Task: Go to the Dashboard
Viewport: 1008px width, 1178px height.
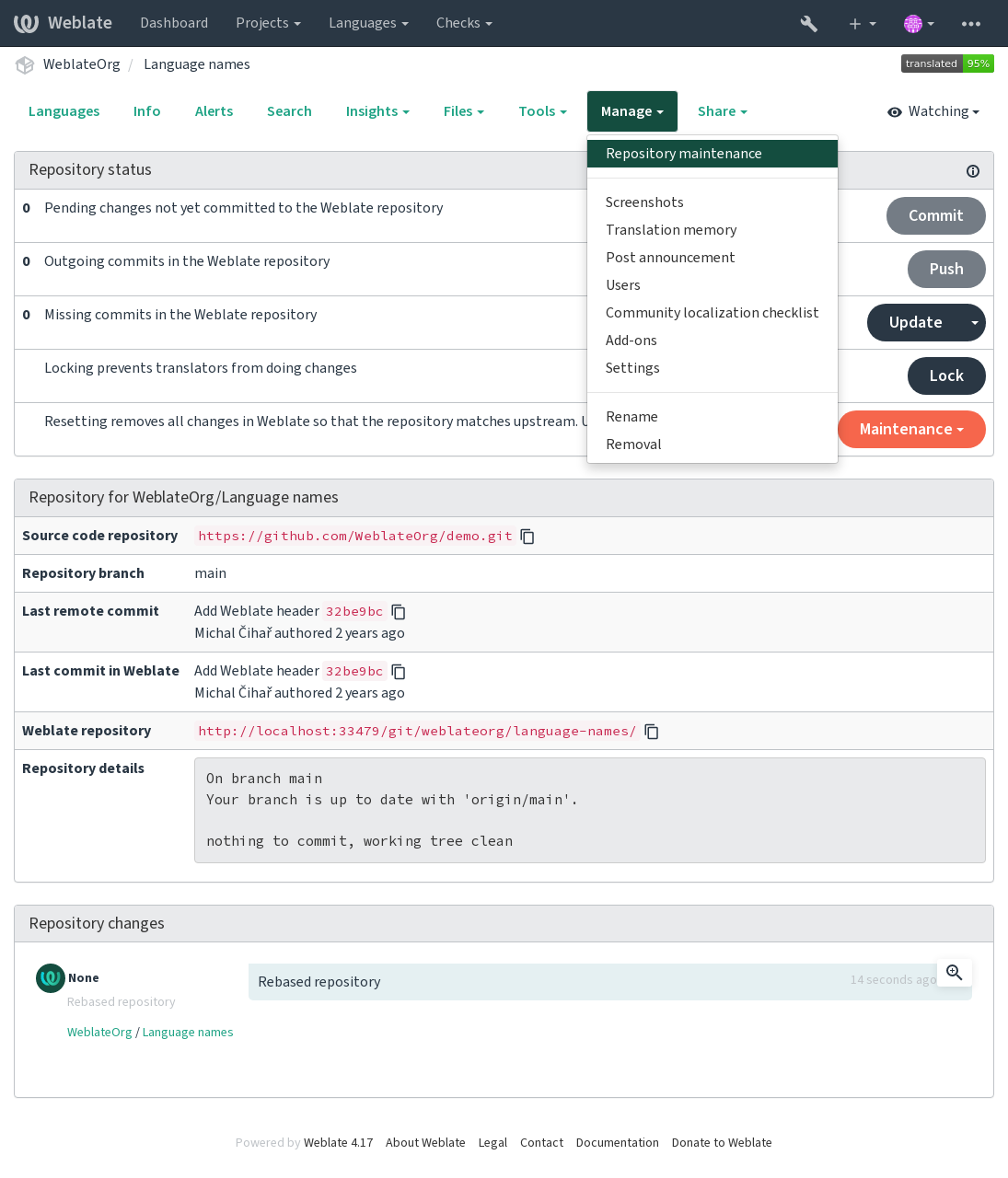Action: [x=174, y=23]
